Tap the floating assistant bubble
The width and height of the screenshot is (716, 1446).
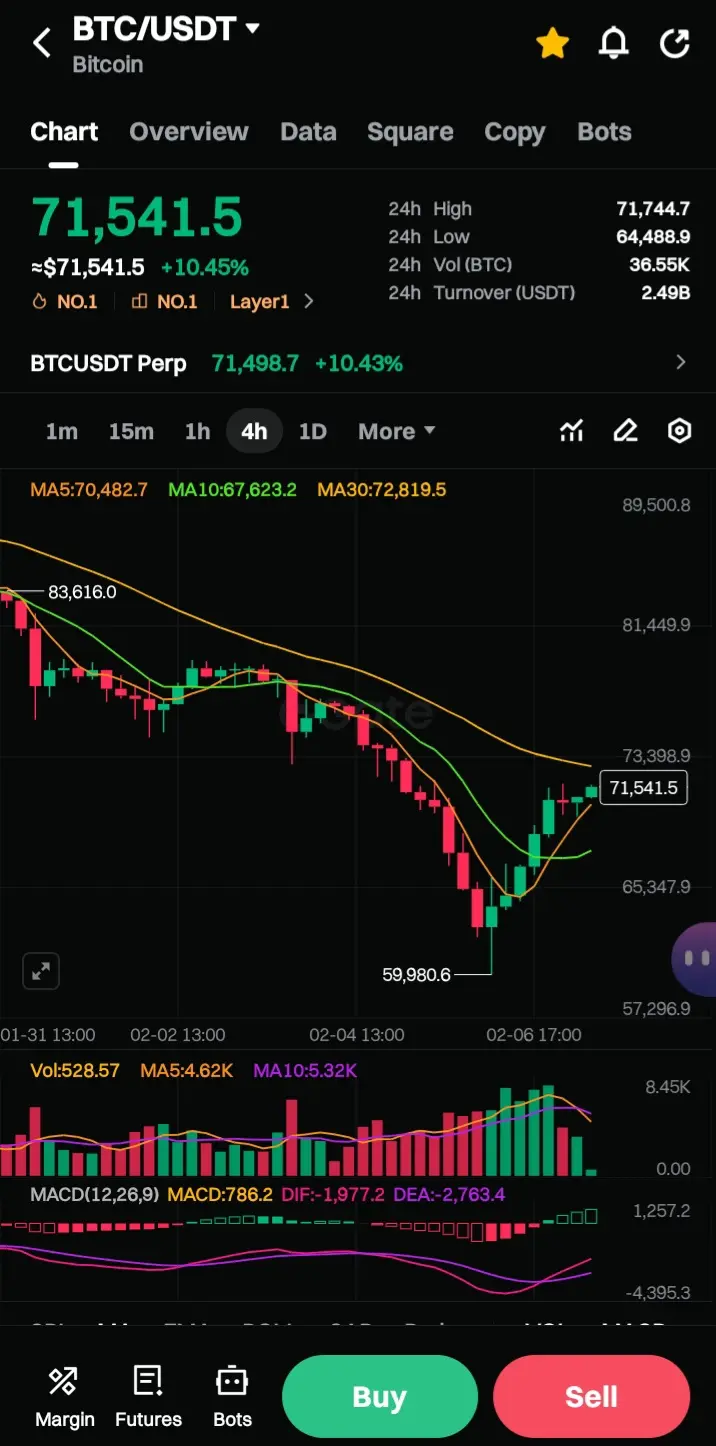(695, 959)
